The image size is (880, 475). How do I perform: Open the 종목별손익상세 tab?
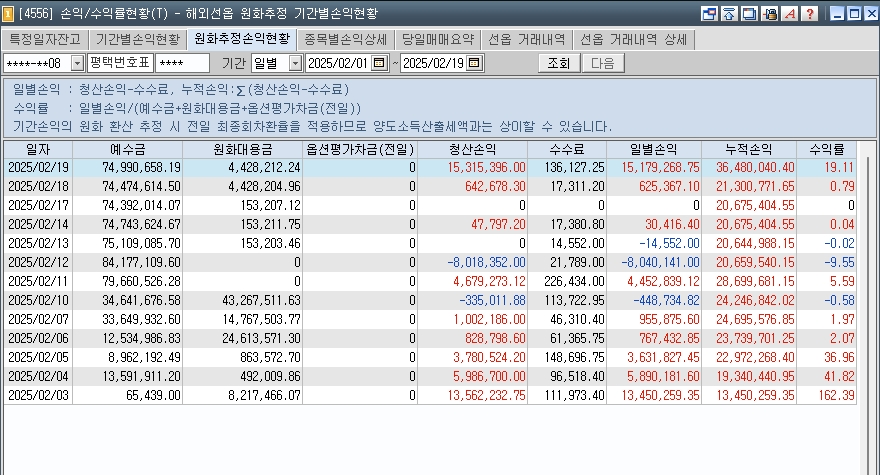point(346,40)
